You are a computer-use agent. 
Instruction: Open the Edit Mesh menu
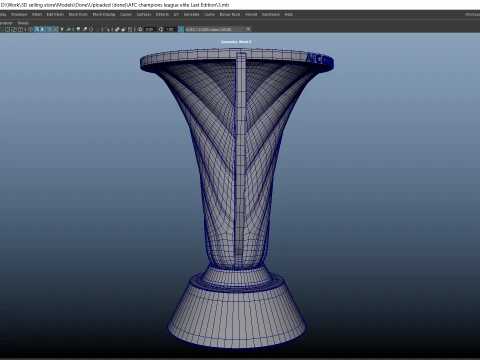coord(55,14)
